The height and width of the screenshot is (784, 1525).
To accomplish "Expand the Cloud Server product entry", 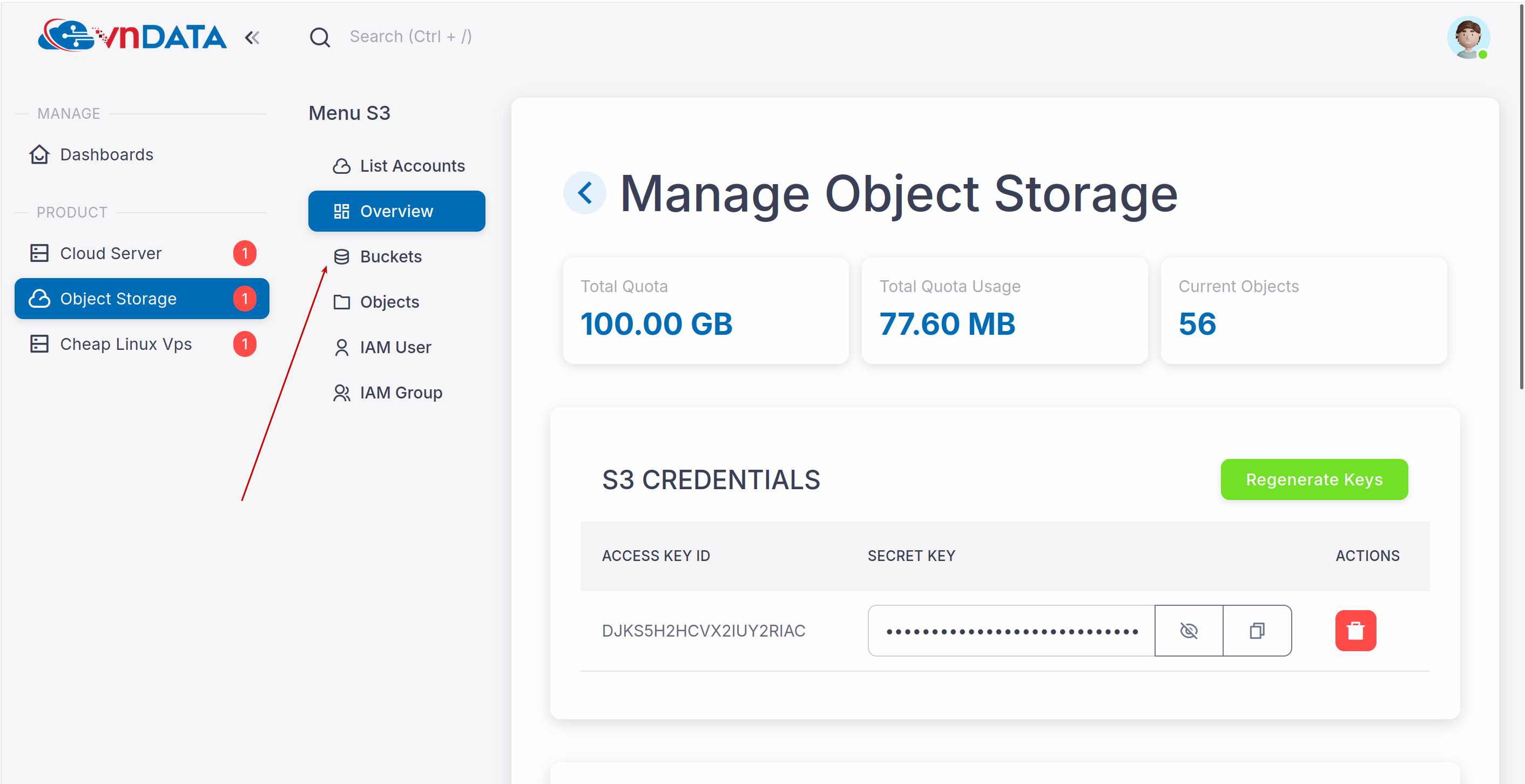I will [x=111, y=253].
